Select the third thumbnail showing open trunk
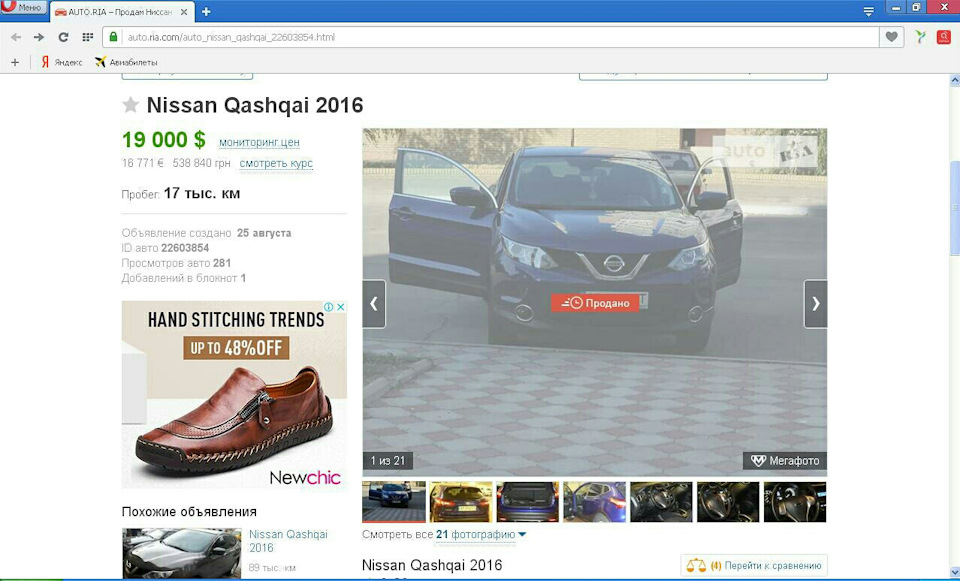960x581 pixels. (528, 502)
